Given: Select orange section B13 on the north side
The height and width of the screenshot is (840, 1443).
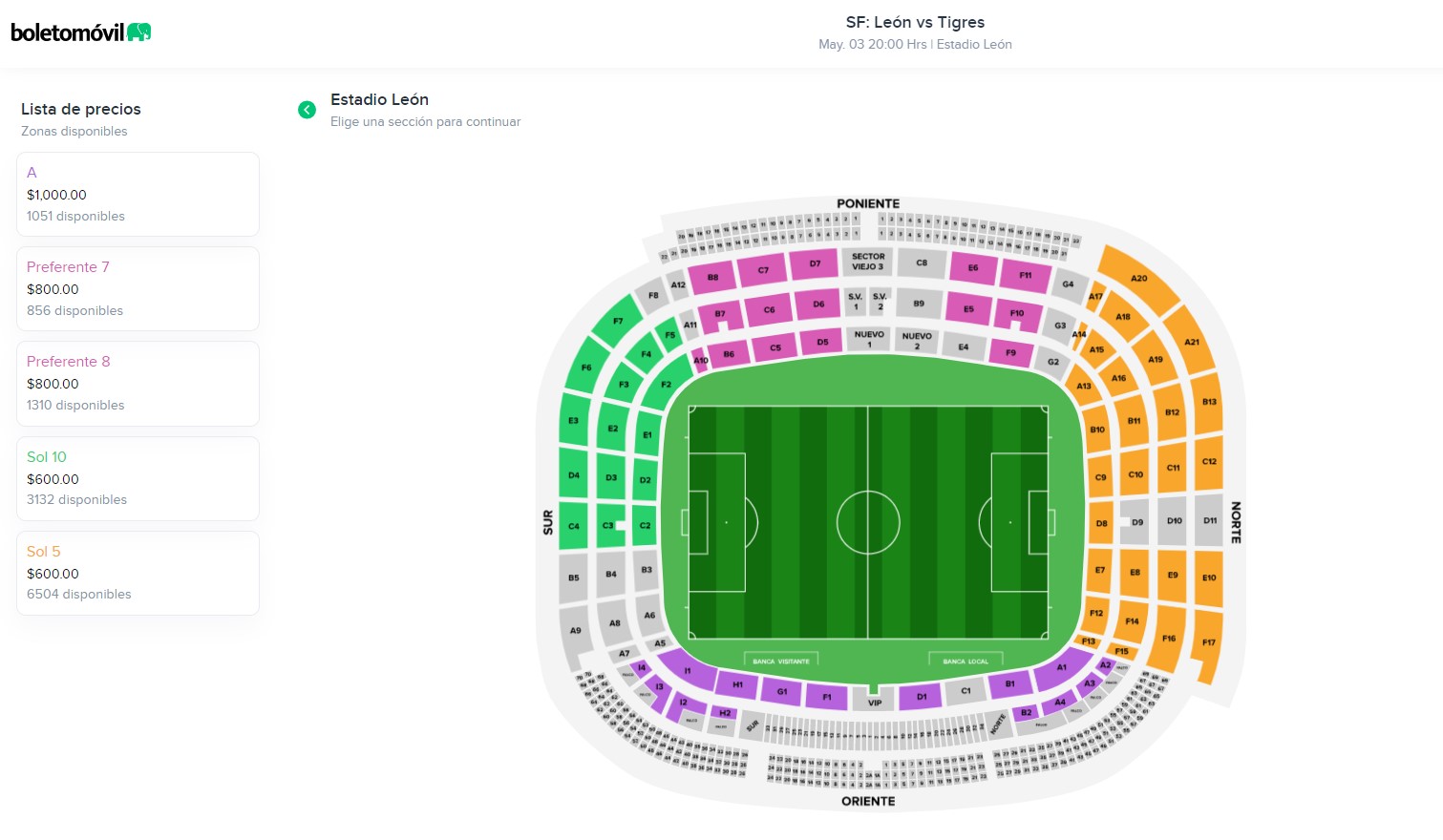Looking at the screenshot, I should click(x=1209, y=402).
